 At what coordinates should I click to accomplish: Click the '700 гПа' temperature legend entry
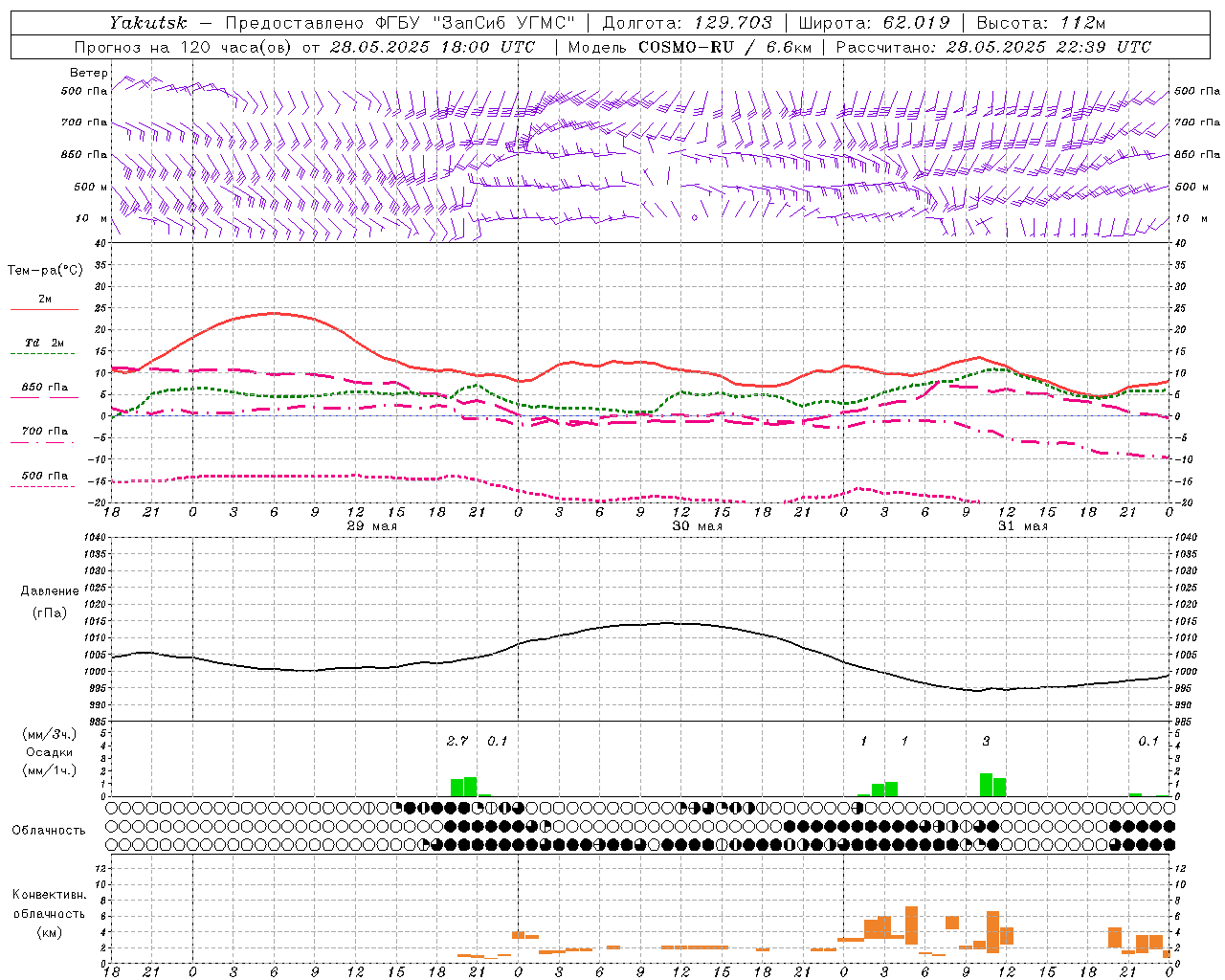[x=45, y=431]
